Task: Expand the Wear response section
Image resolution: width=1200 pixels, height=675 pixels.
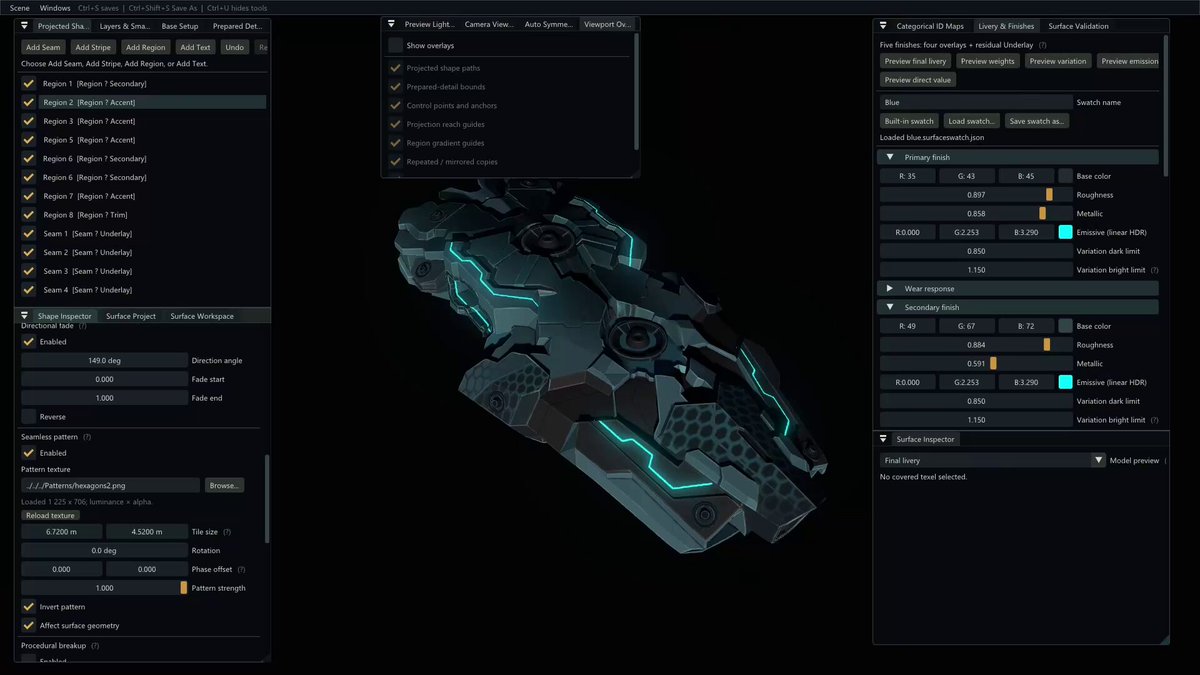Action: pos(890,289)
